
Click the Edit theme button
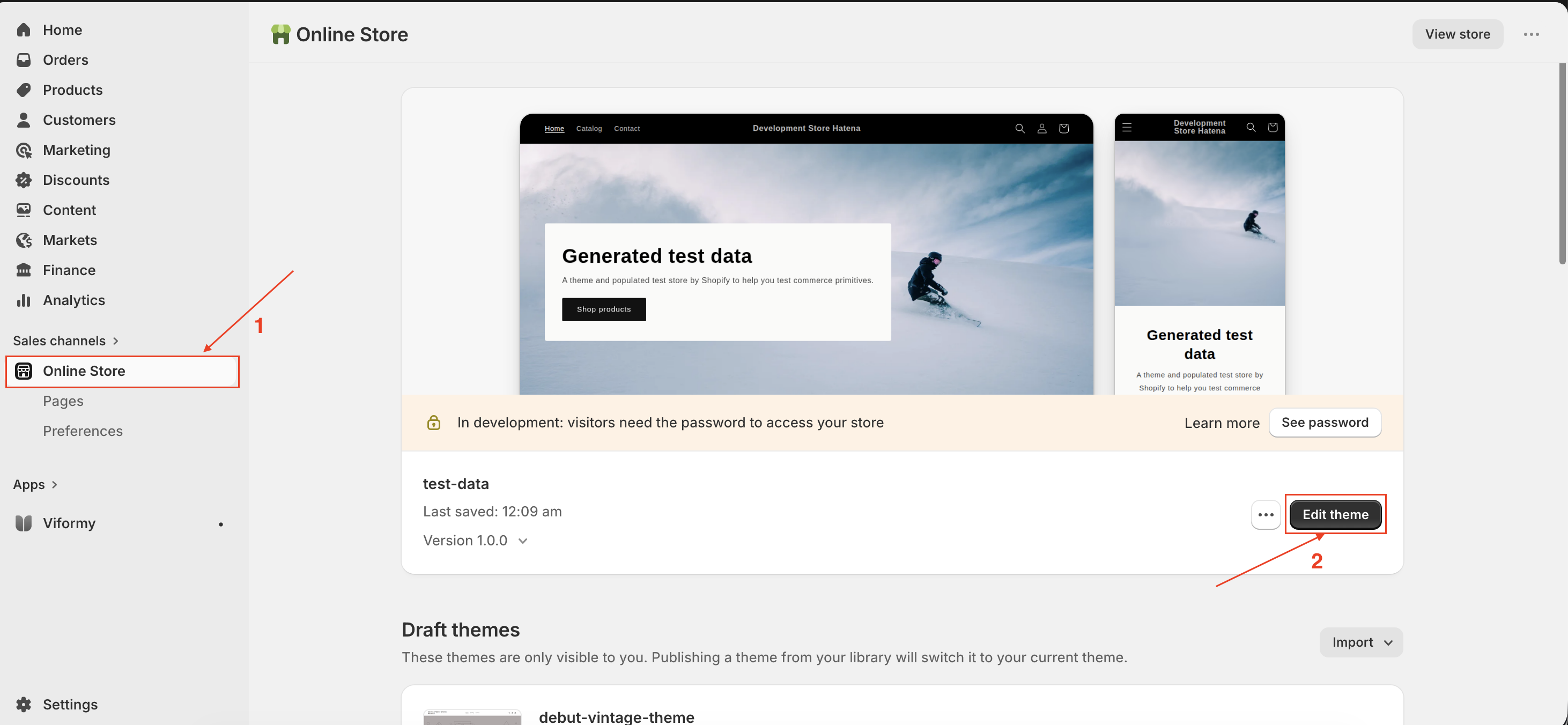(1335, 514)
